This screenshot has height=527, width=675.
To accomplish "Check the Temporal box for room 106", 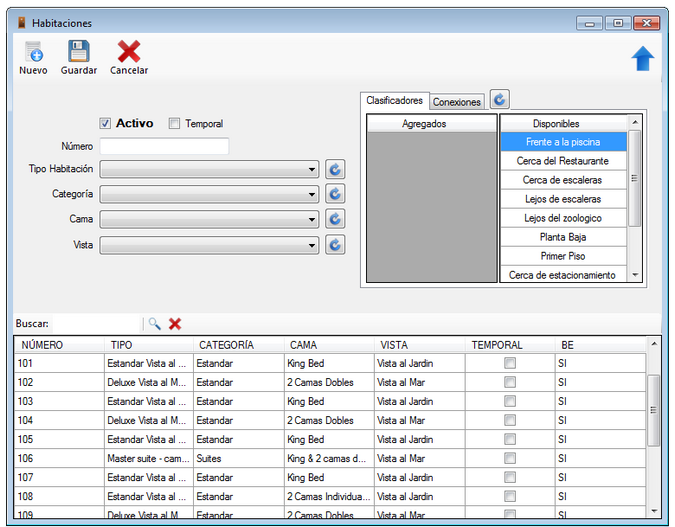I will click(x=510, y=458).
